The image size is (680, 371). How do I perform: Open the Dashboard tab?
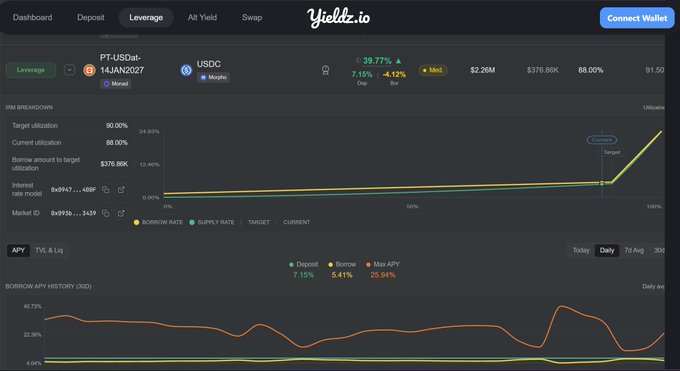pyautogui.click(x=33, y=18)
